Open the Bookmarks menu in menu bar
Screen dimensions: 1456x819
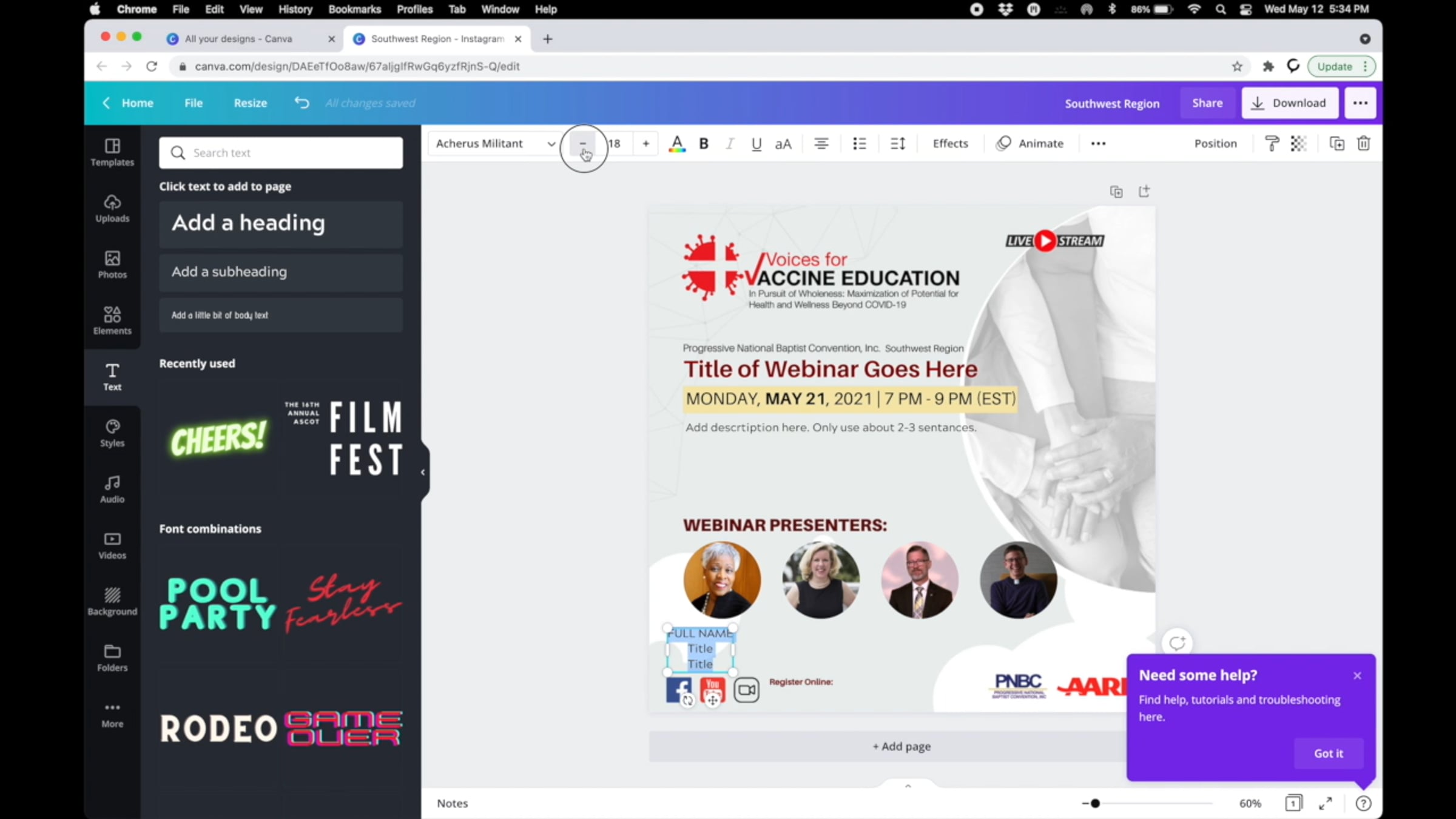click(354, 9)
